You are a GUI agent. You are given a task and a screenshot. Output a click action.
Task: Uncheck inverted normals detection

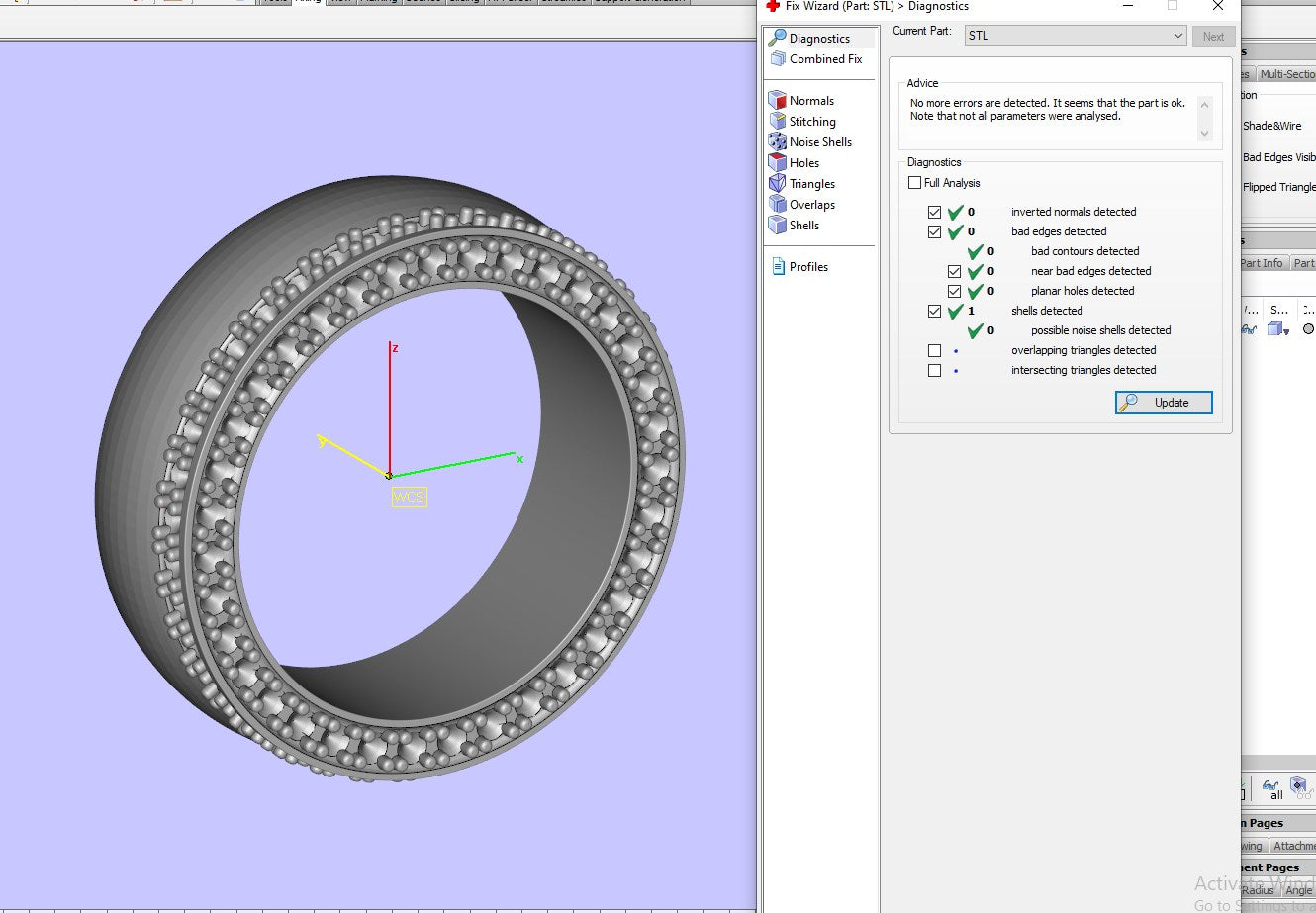[x=934, y=212]
